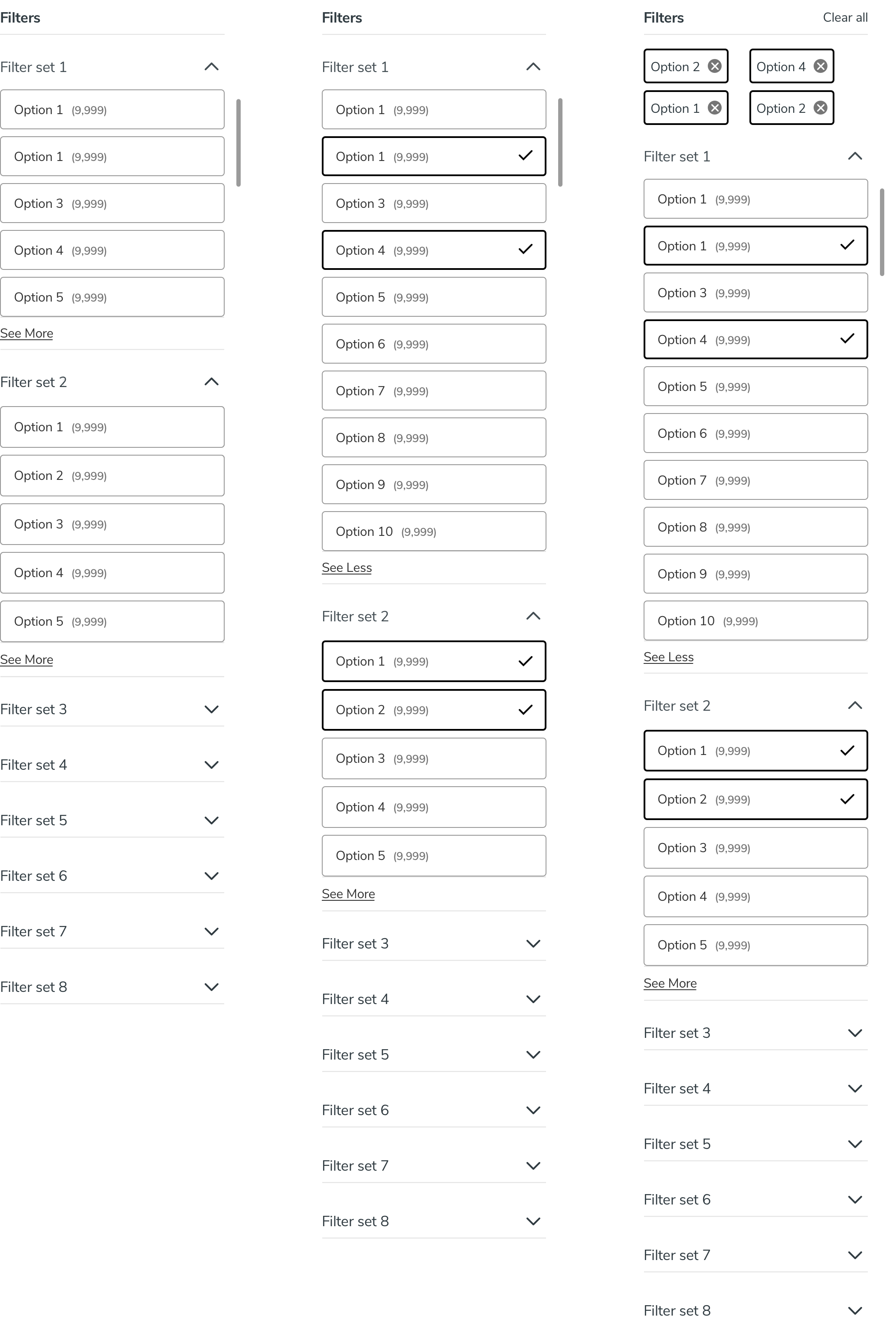Image resolution: width=896 pixels, height=1326 pixels.
Task: Remove the Option 4 filter chip
Action: point(820,66)
